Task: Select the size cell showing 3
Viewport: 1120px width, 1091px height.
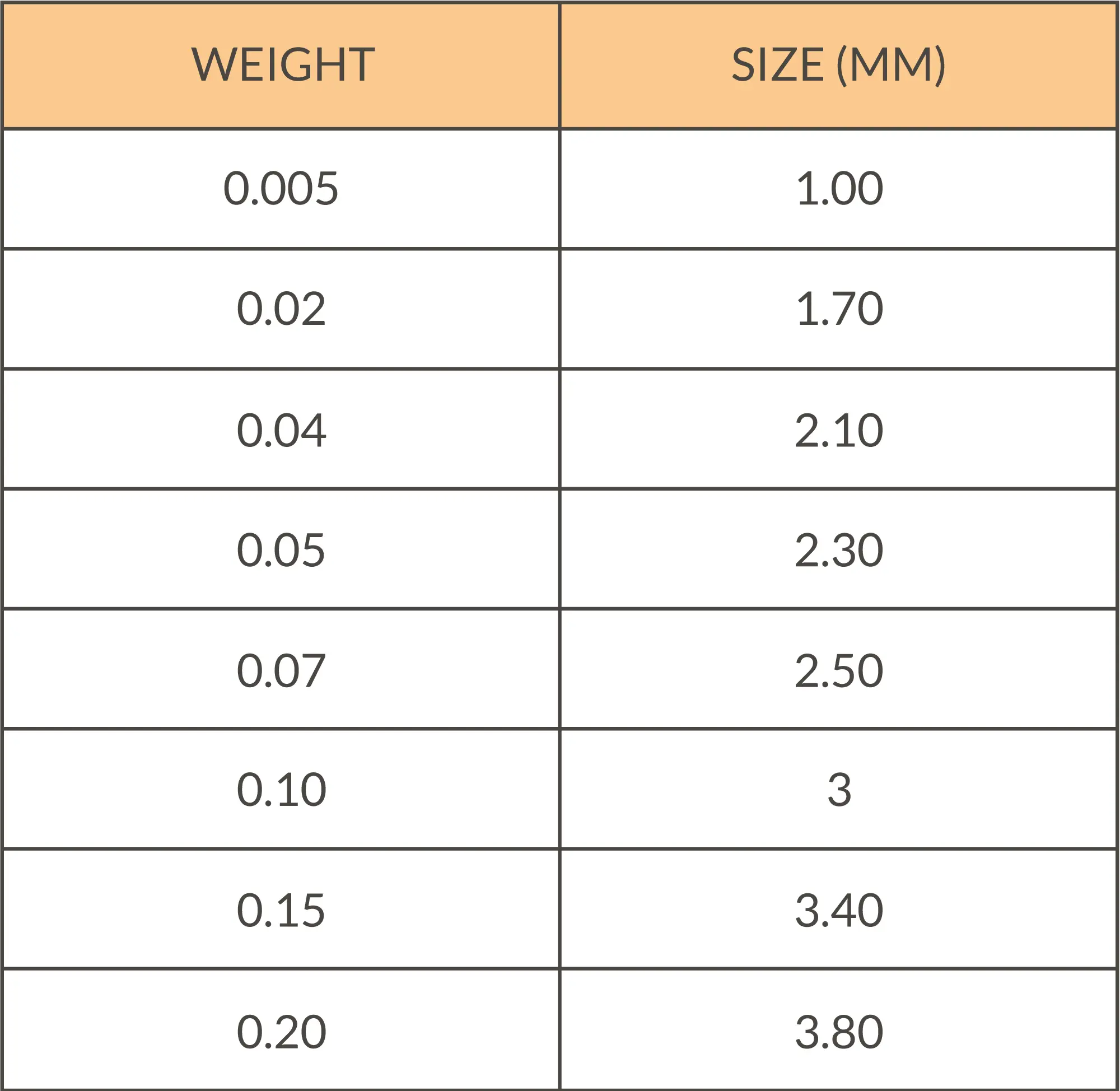Action: [x=838, y=789]
